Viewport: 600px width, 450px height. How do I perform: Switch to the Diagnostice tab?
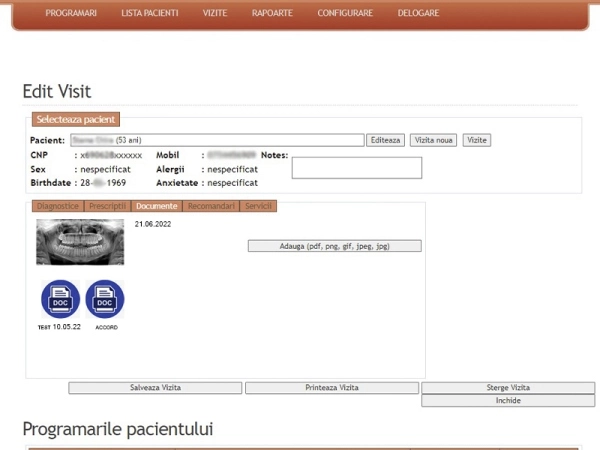coord(58,206)
